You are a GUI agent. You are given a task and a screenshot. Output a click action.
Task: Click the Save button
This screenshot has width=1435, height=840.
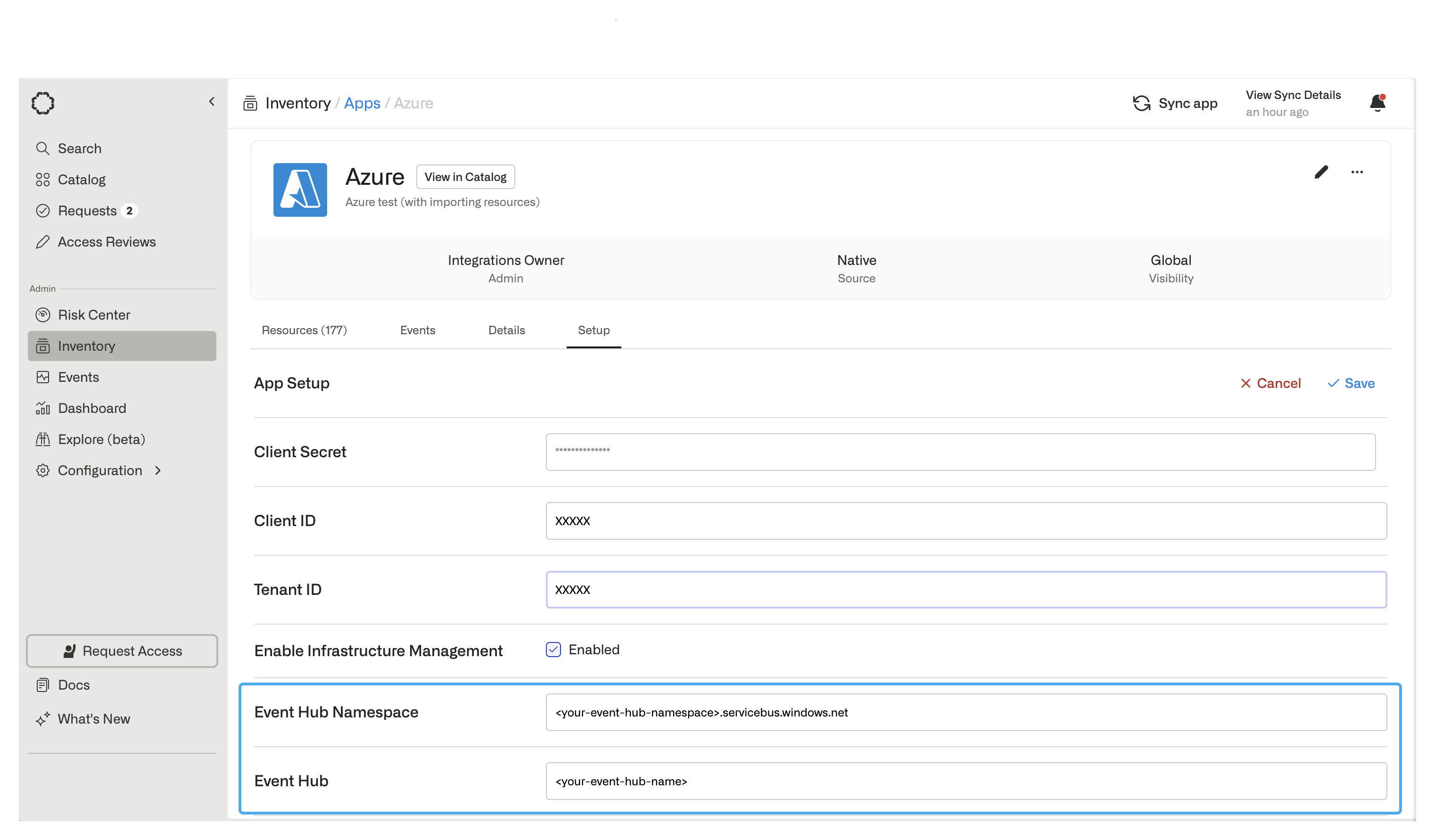pyautogui.click(x=1351, y=383)
